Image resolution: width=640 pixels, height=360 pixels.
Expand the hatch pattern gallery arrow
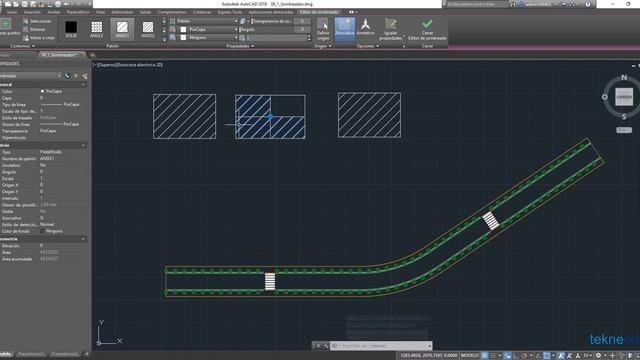click(164, 40)
